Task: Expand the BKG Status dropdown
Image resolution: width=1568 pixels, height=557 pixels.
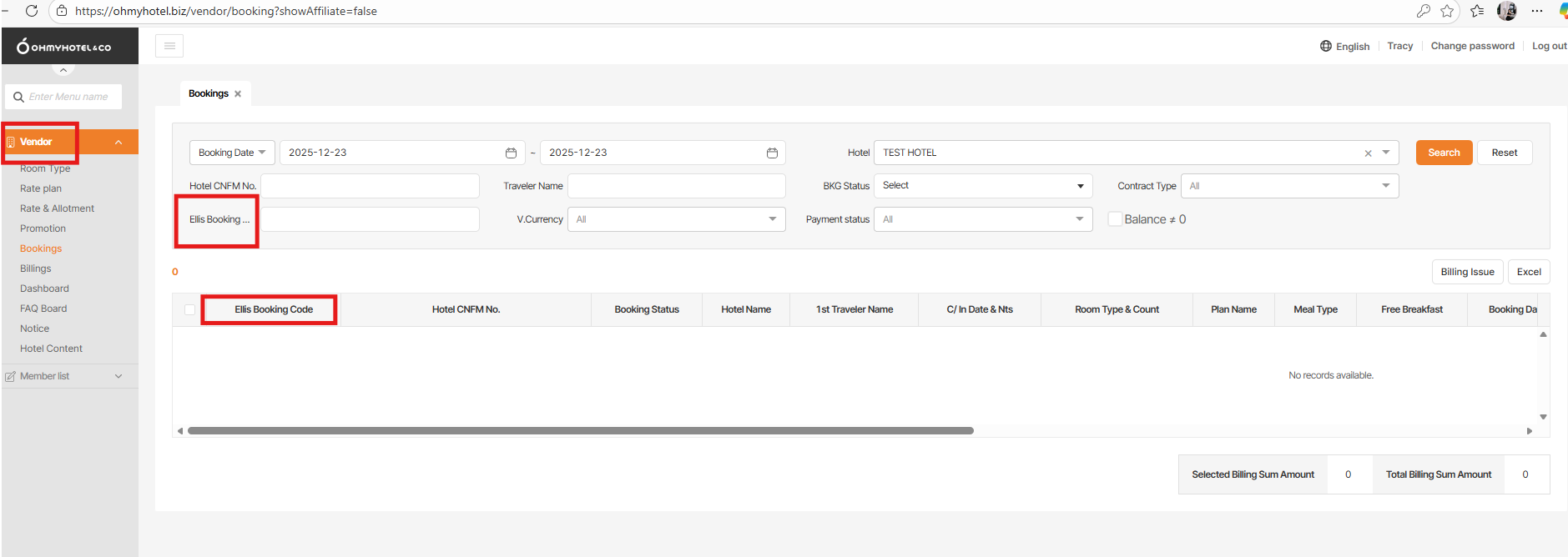Action: click(x=982, y=186)
